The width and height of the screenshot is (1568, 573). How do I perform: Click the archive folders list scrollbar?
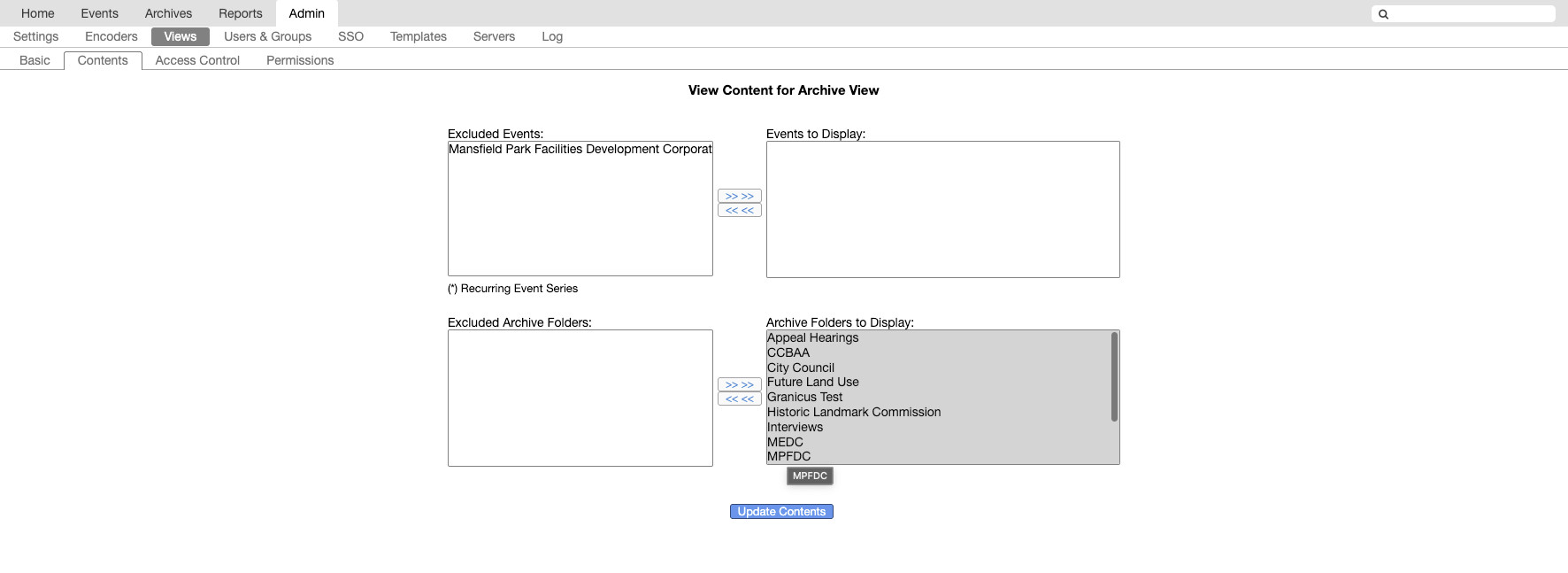pyautogui.click(x=1114, y=376)
